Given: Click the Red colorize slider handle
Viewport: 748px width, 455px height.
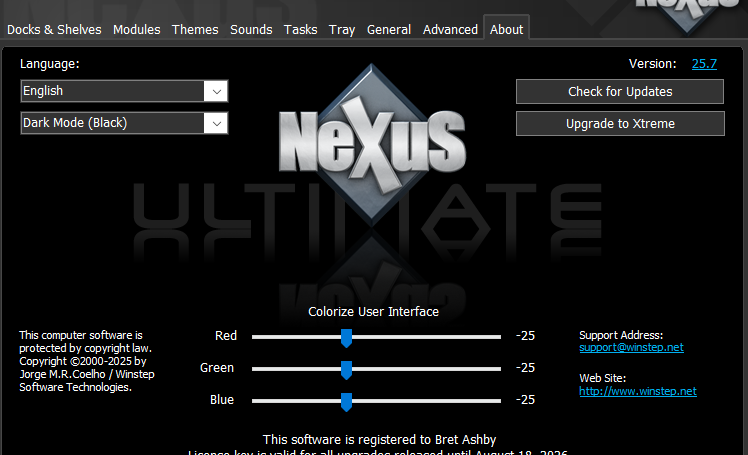Looking at the screenshot, I should pyautogui.click(x=346, y=337).
